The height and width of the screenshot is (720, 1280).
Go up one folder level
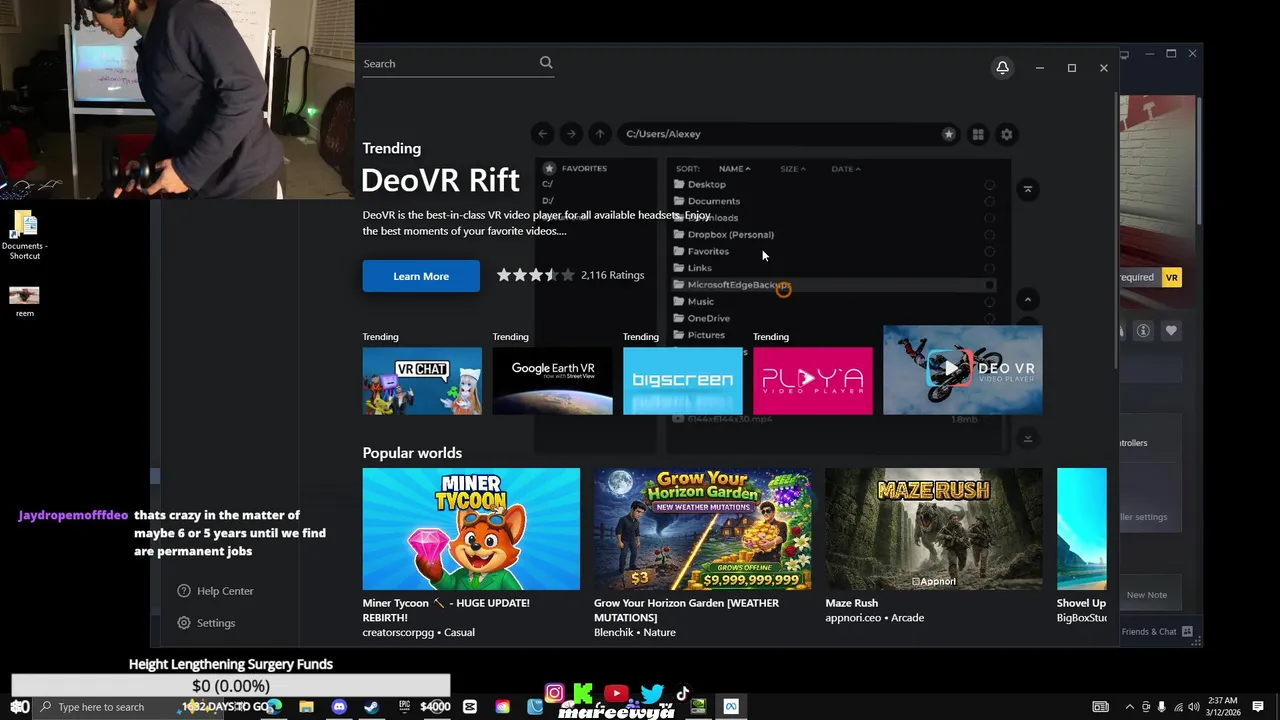pos(600,134)
